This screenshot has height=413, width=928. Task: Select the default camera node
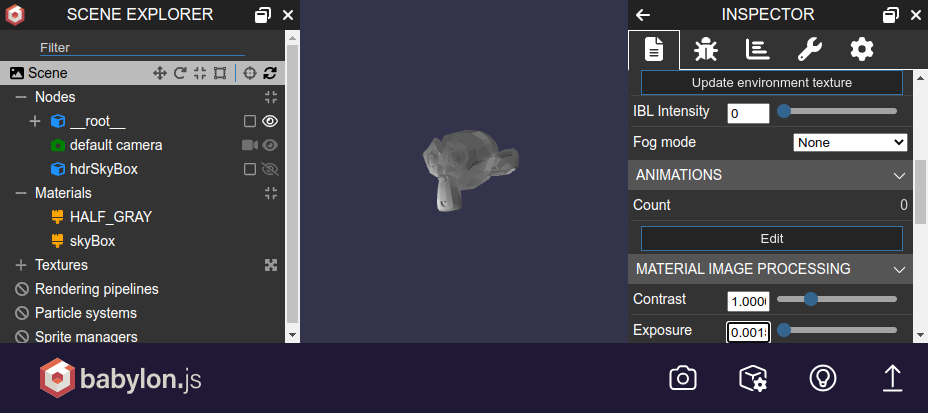[x=116, y=146]
